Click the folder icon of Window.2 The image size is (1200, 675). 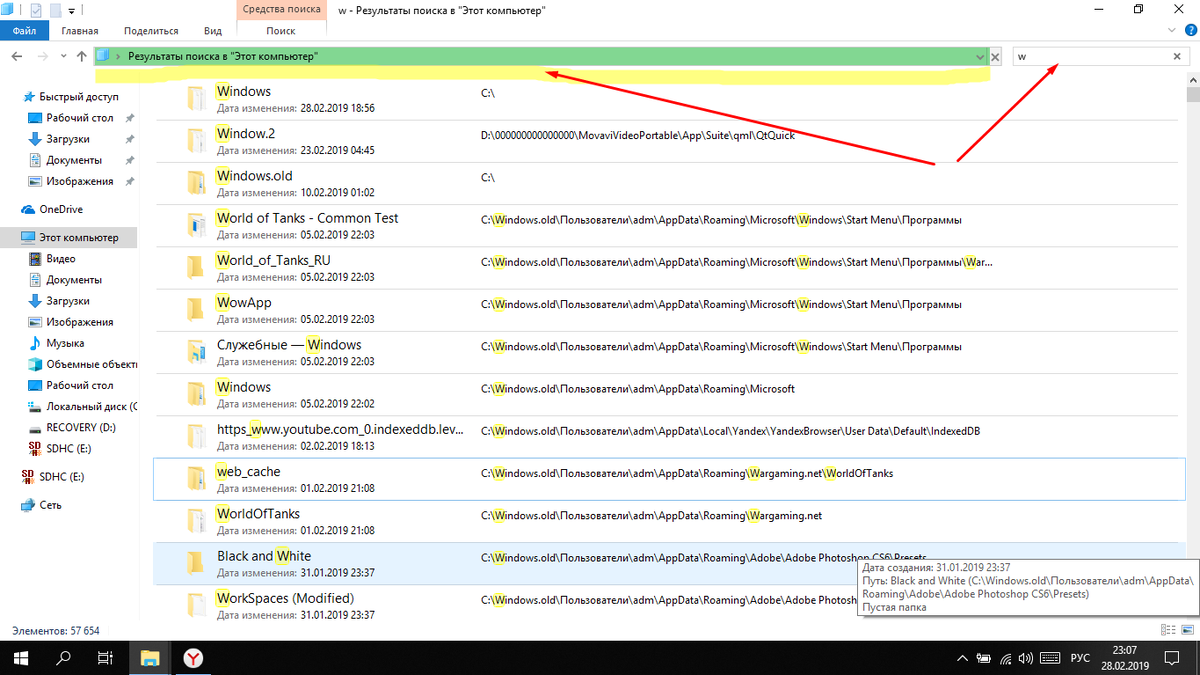(x=195, y=141)
